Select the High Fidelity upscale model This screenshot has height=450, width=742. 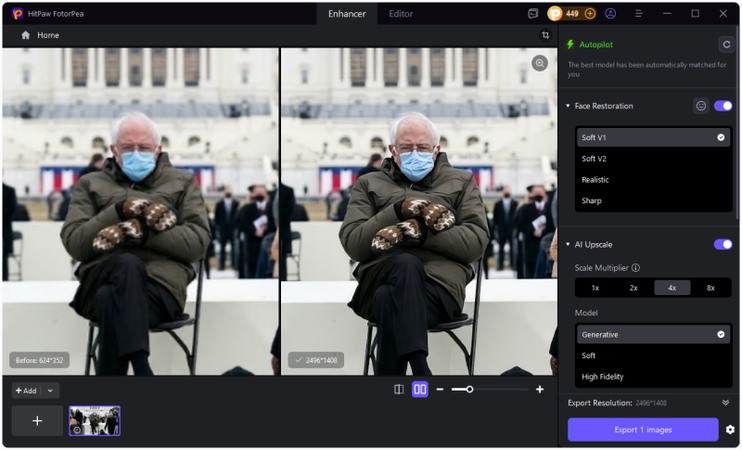654,377
